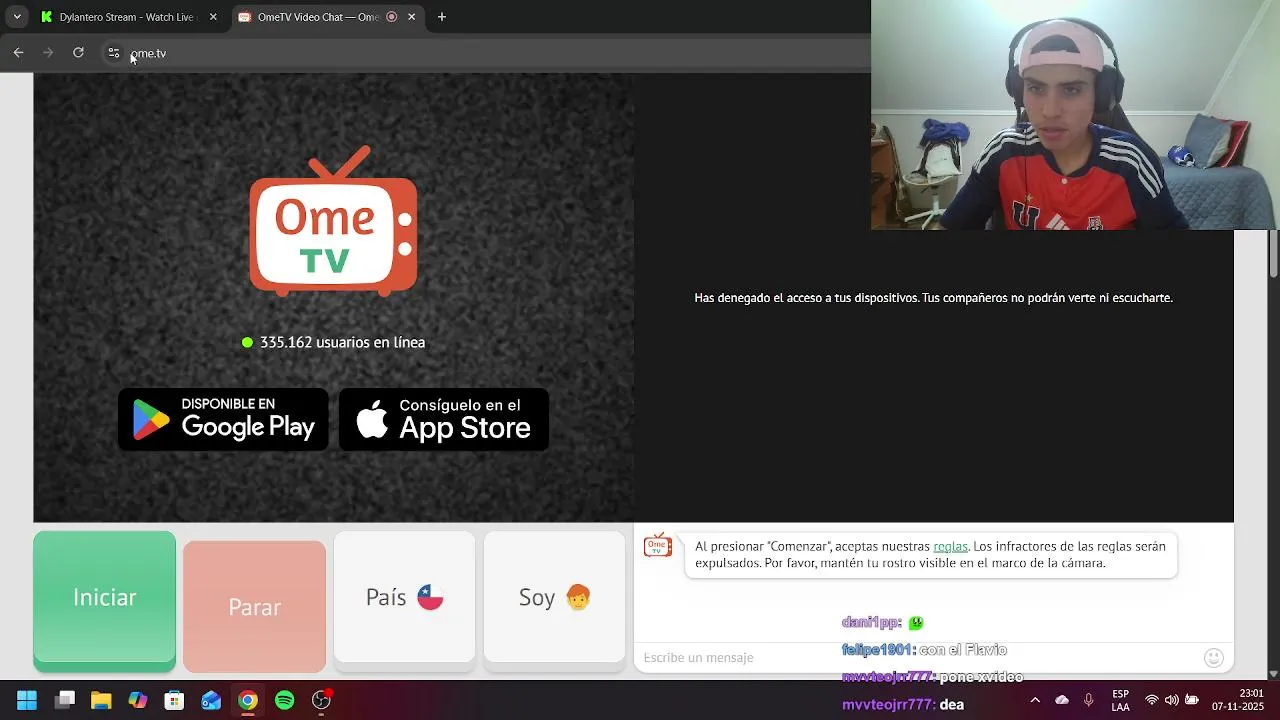Choose country with the País button
The height and width of the screenshot is (720, 1280).
click(x=404, y=597)
